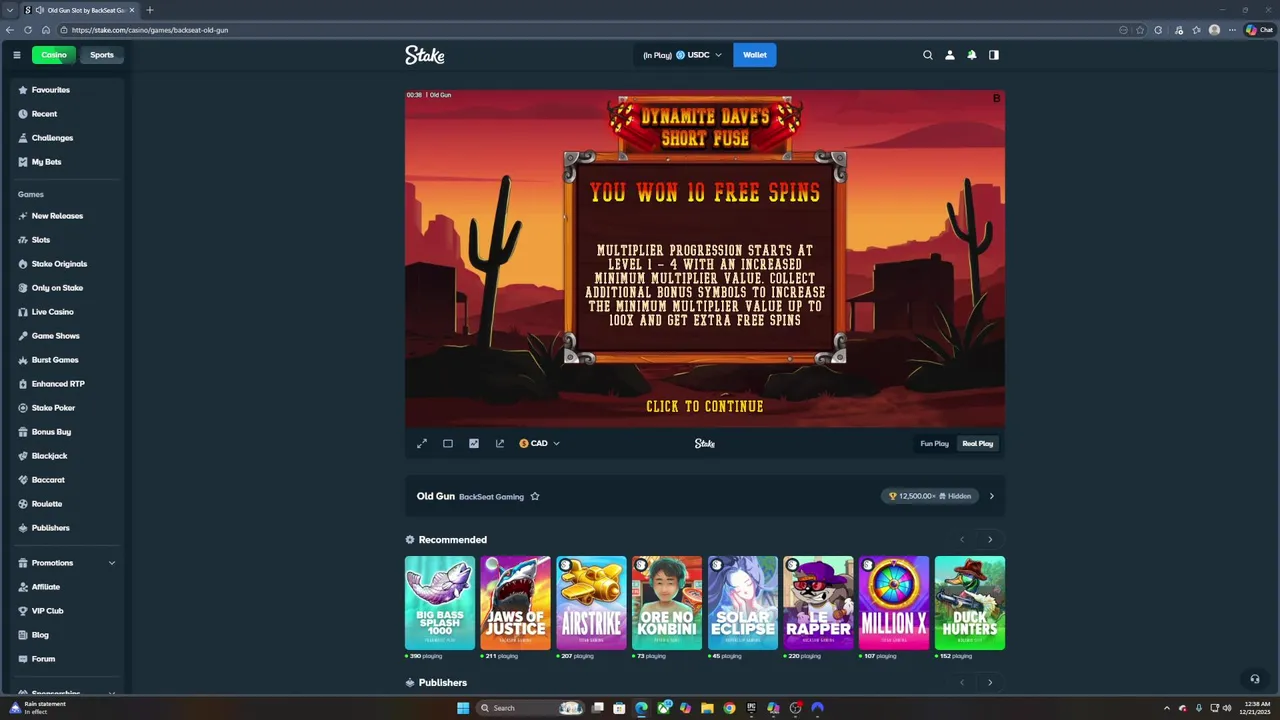
Task: Open Duck Hunters game thumbnail
Action: tap(970, 603)
